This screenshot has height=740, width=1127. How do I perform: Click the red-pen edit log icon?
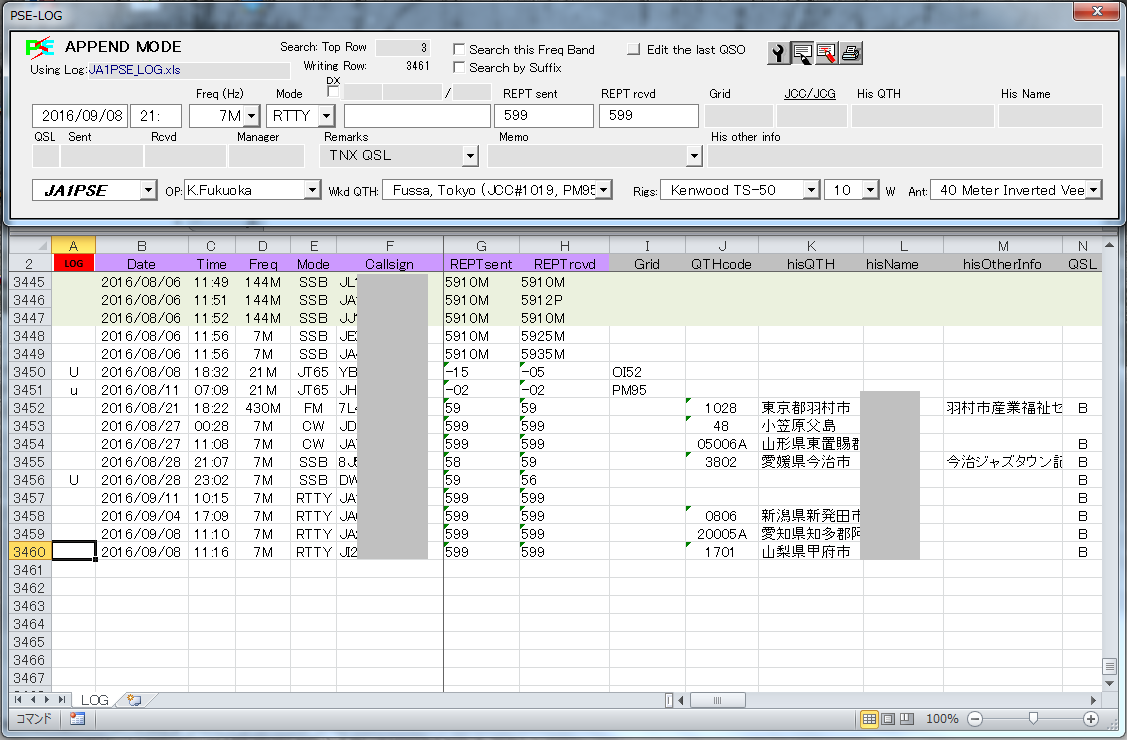(826, 54)
